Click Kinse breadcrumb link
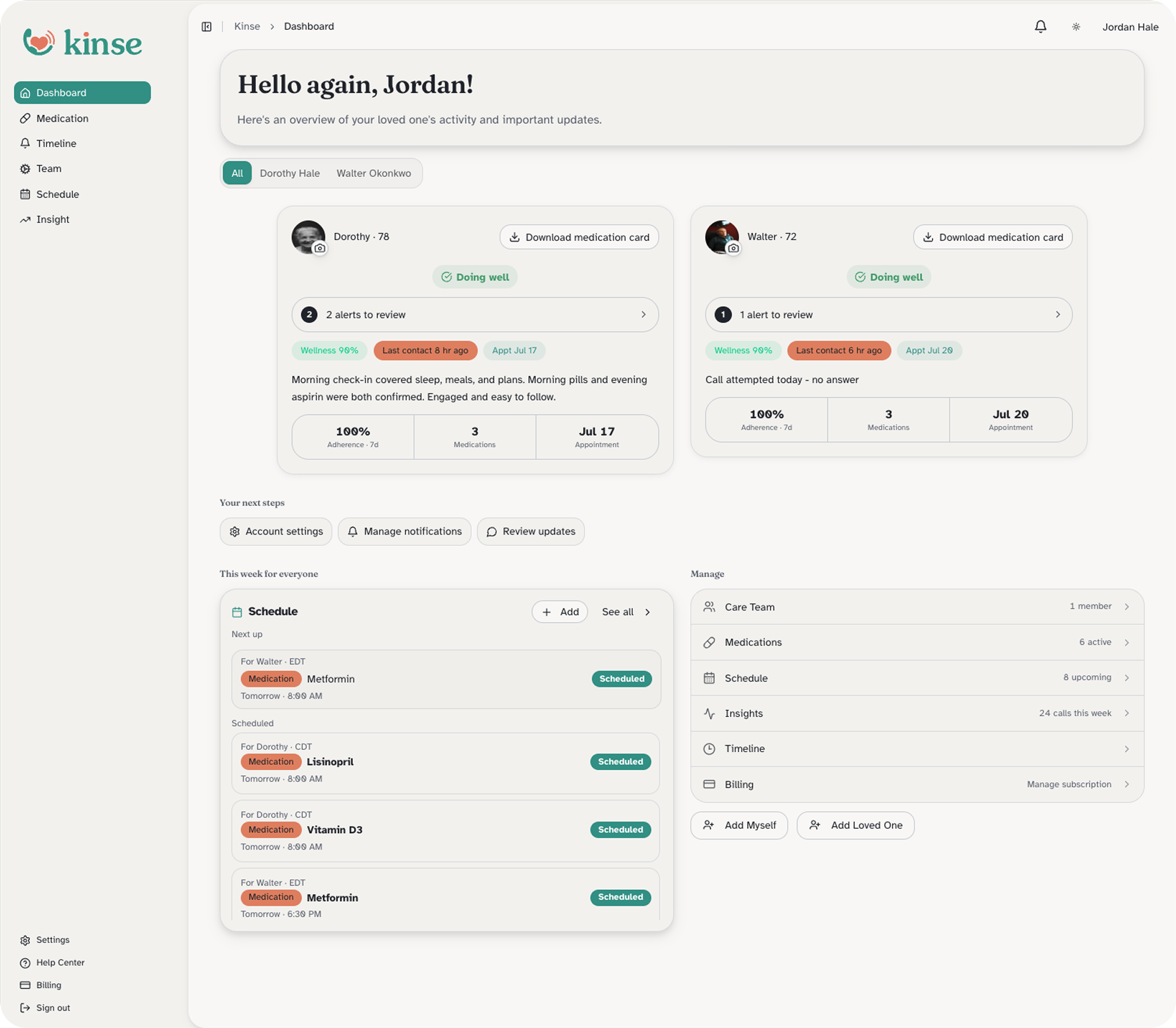 247,26
